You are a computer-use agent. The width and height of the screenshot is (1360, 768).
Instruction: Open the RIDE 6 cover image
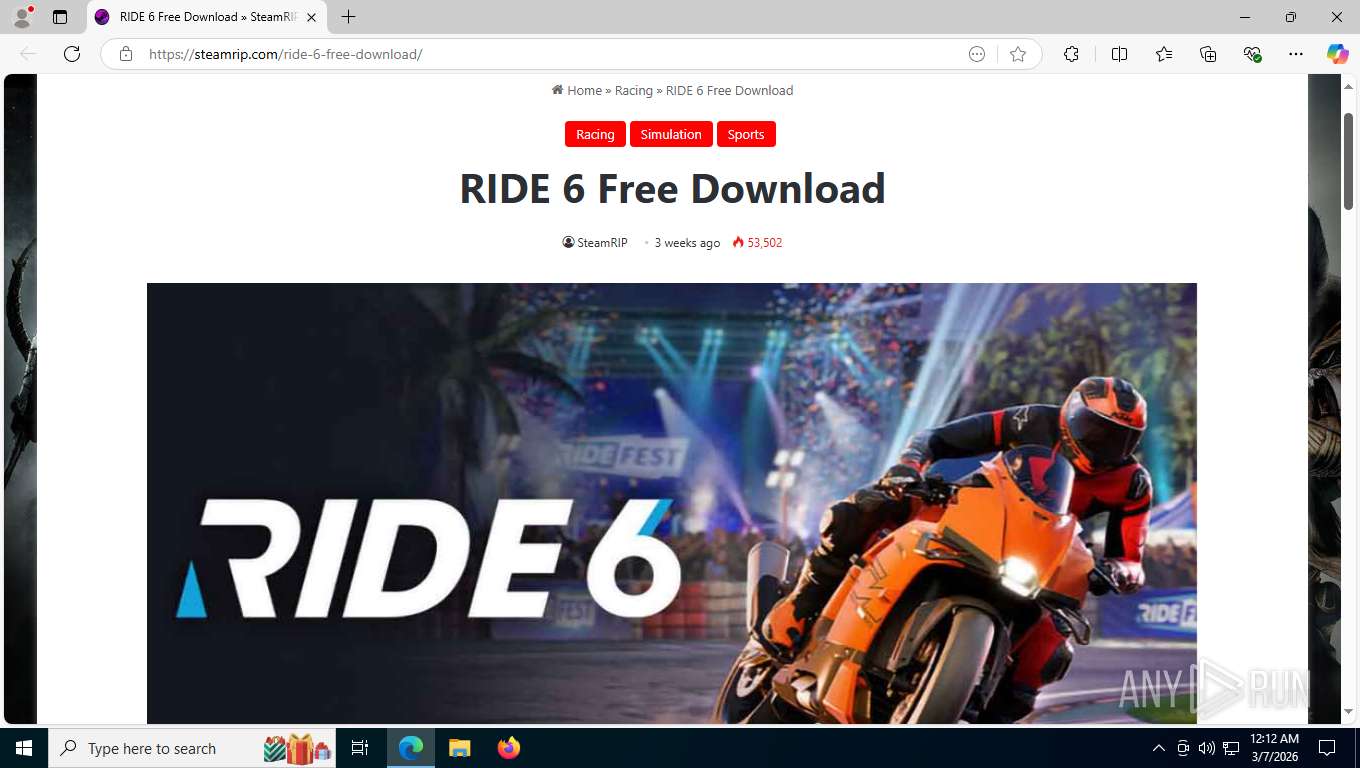(672, 503)
